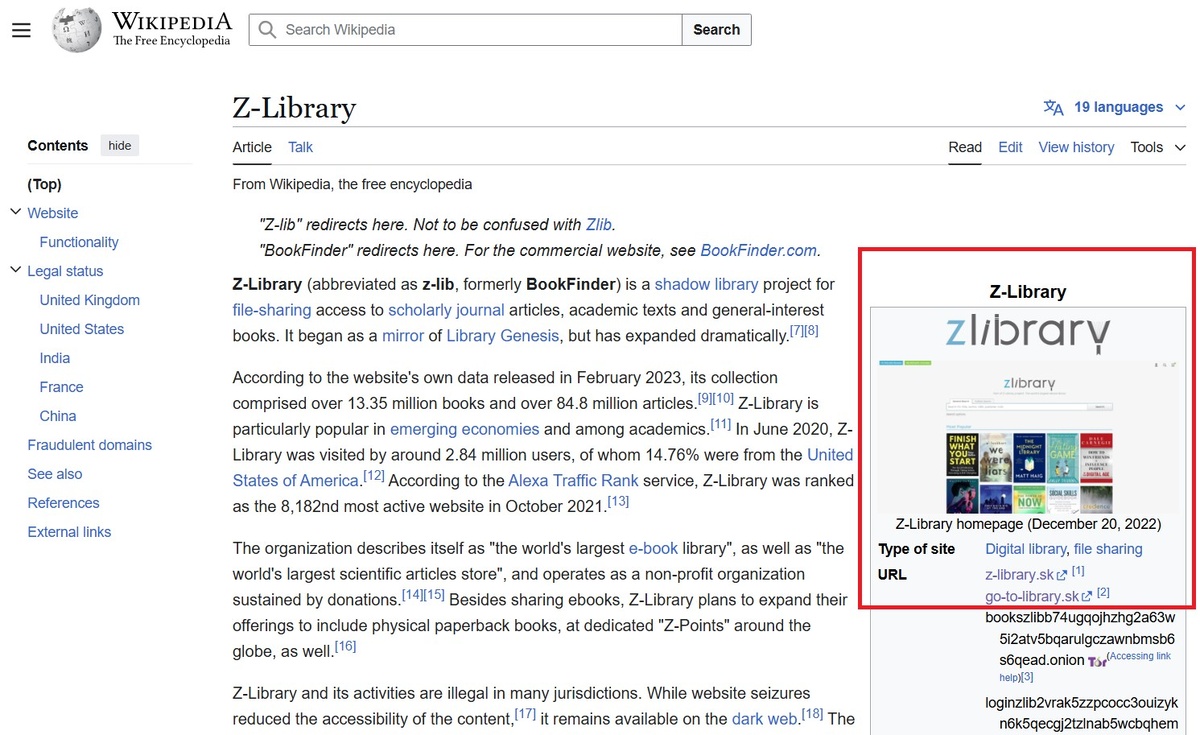The height and width of the screenshot is (735, 1200).
Task: Follow the scholarly journal link
Action: [x=446, y=310]
